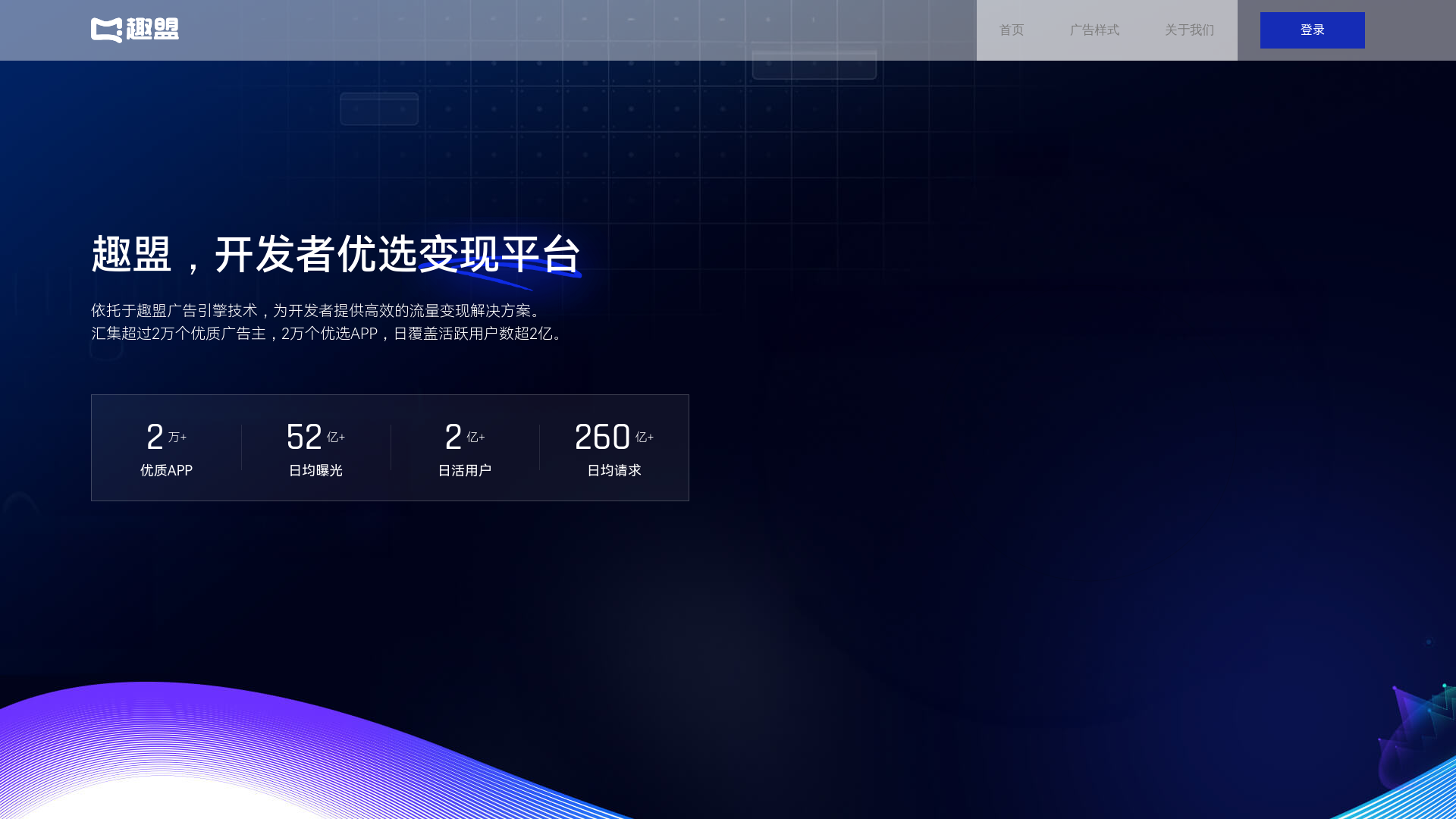Image resolution: width=1456 pixels, height=819 pixels.
Task: Click the 2万+ 优质APP statistic
Action: click(166, 448)
